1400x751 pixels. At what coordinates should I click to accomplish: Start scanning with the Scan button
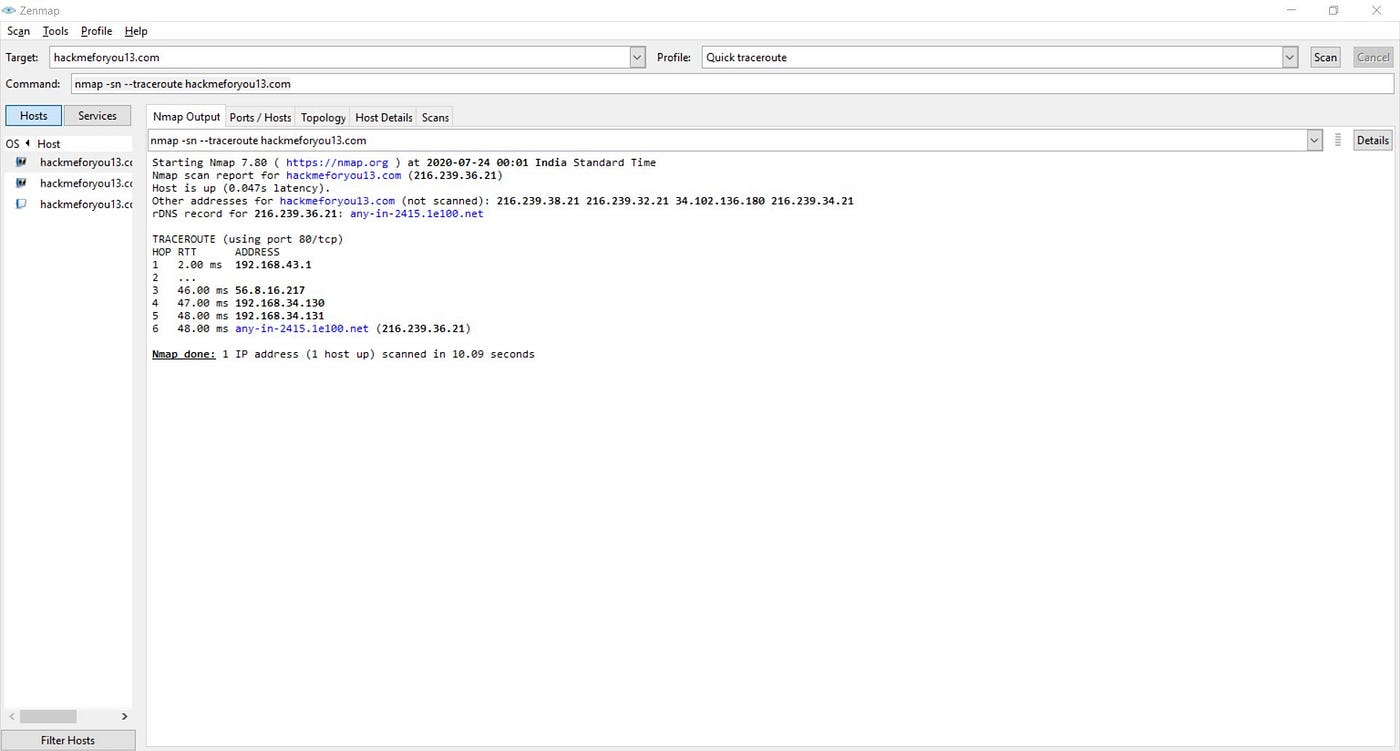pyautogui.click(x=1325, y=57)
